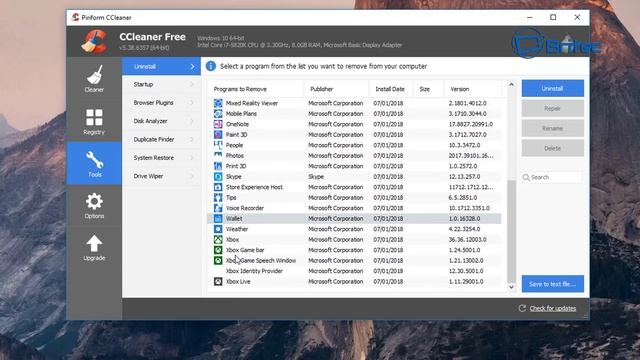Open the Options gear section
This screenshot has width=640, height=360.
tap(94, 205)
